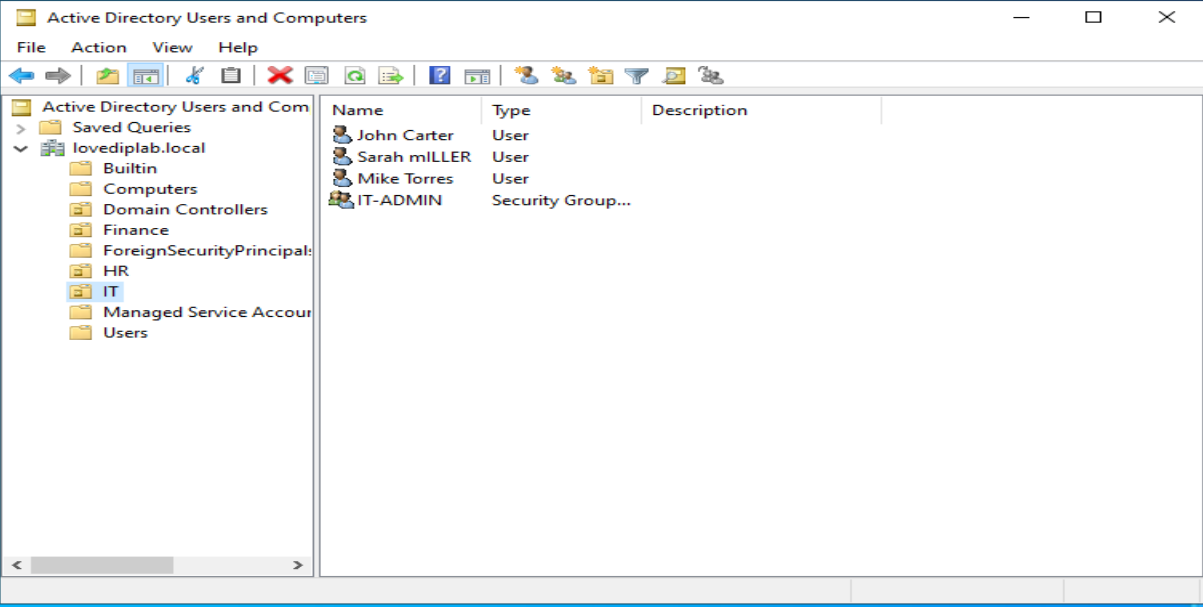This screenshot has width=1203, height=607.
Task: Select the ForeignSecurityPrincipals container
Action: (x=207, y=250)
